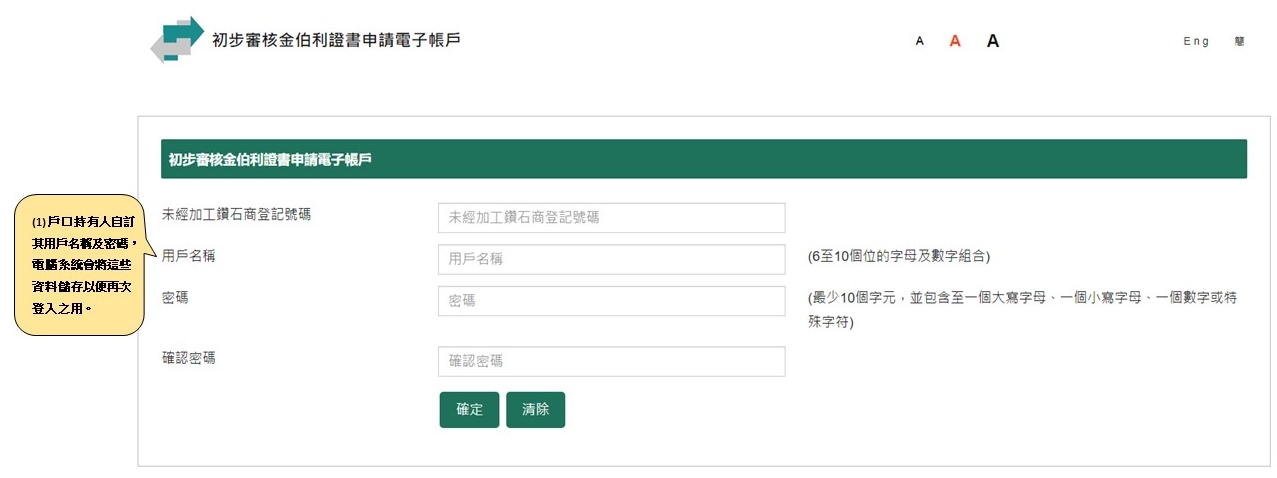Click the green arrow logo icon
Image resolution: width=1277 pixels, height=478 pixels.
point(177,40)
